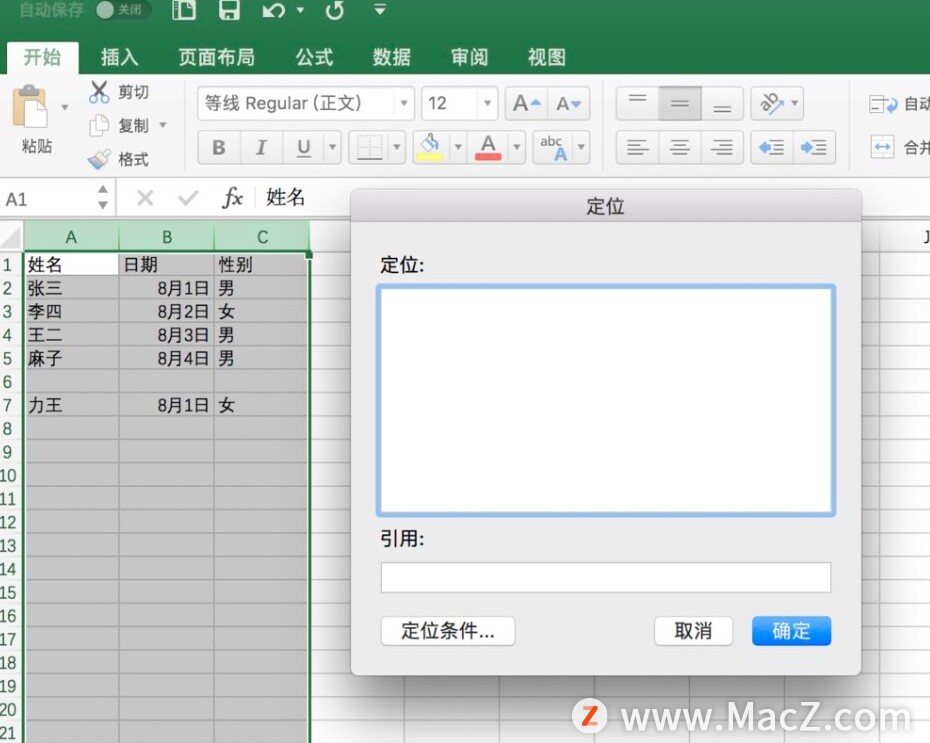930x743 pixels.
Task: Toggle Bold formatting
Action: [218, 146]
